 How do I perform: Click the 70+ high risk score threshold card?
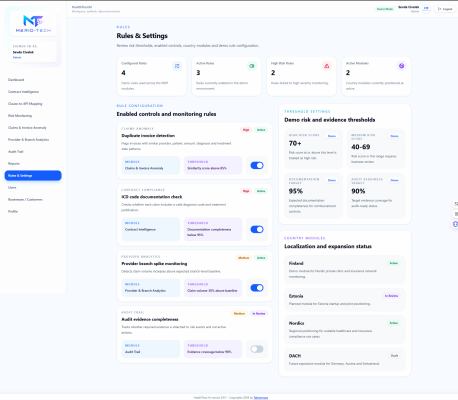pyautogui.click(x=313, y=149)
